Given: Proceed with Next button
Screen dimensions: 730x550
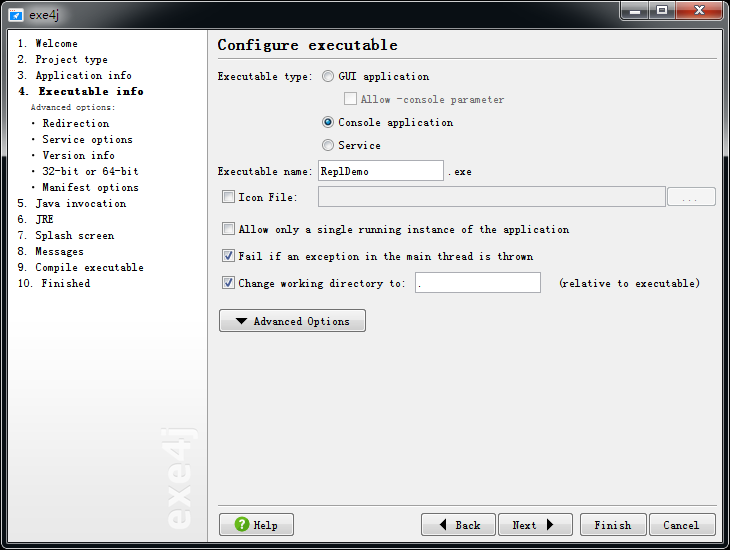Looking at the screenshot, I should click(535, 525).
